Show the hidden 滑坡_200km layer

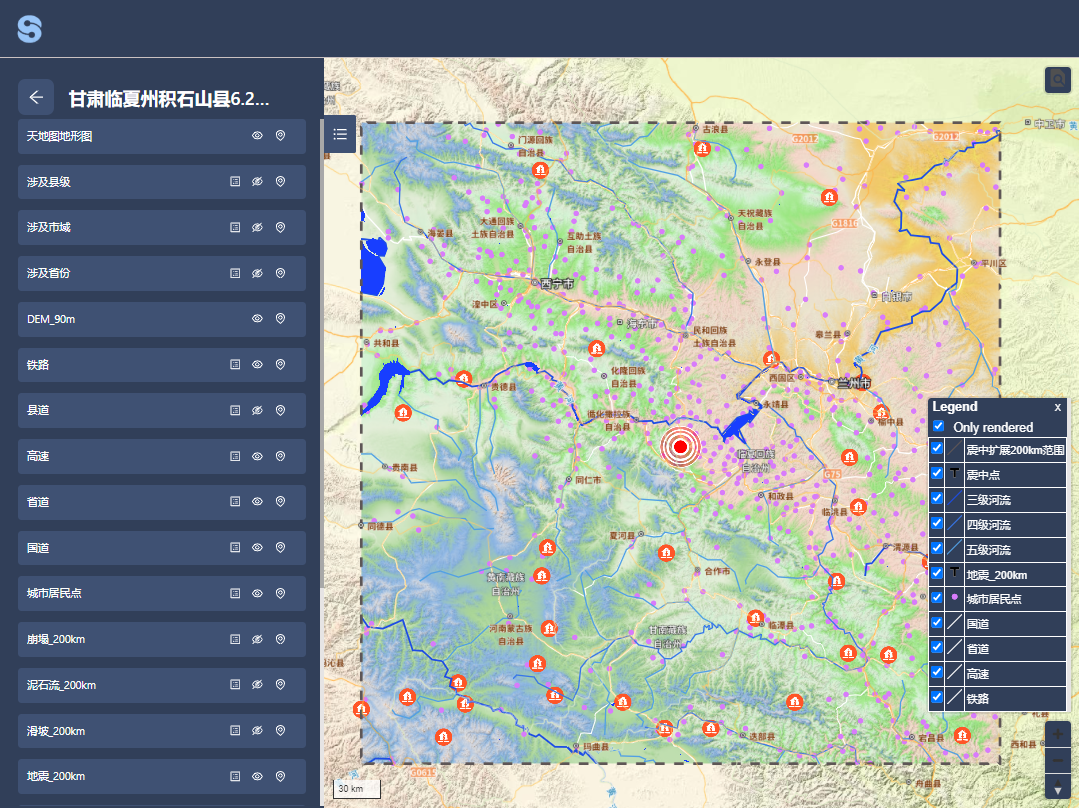(x=257, y=732)
